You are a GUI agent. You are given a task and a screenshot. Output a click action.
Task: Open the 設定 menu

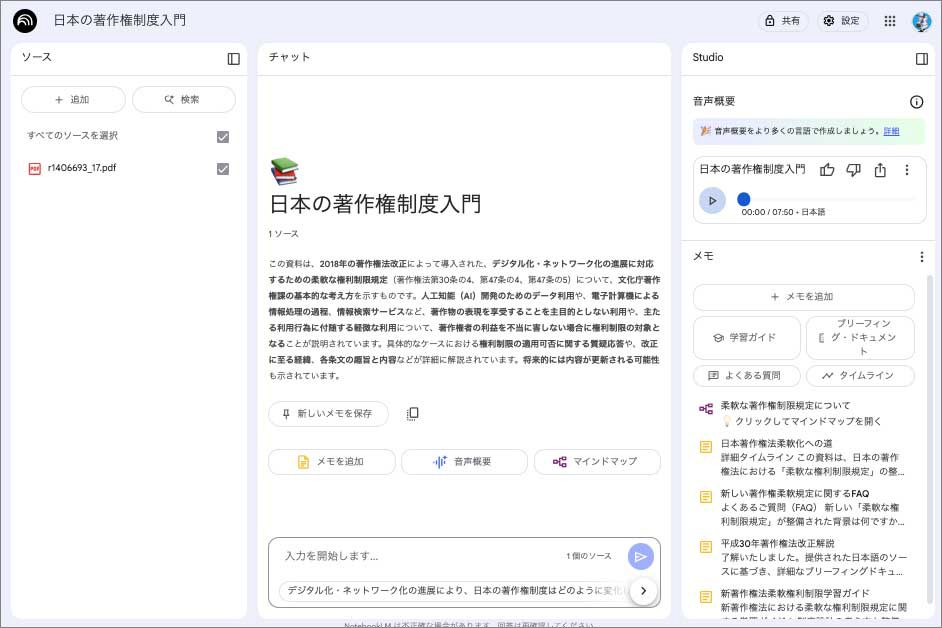tap(841, 21)
